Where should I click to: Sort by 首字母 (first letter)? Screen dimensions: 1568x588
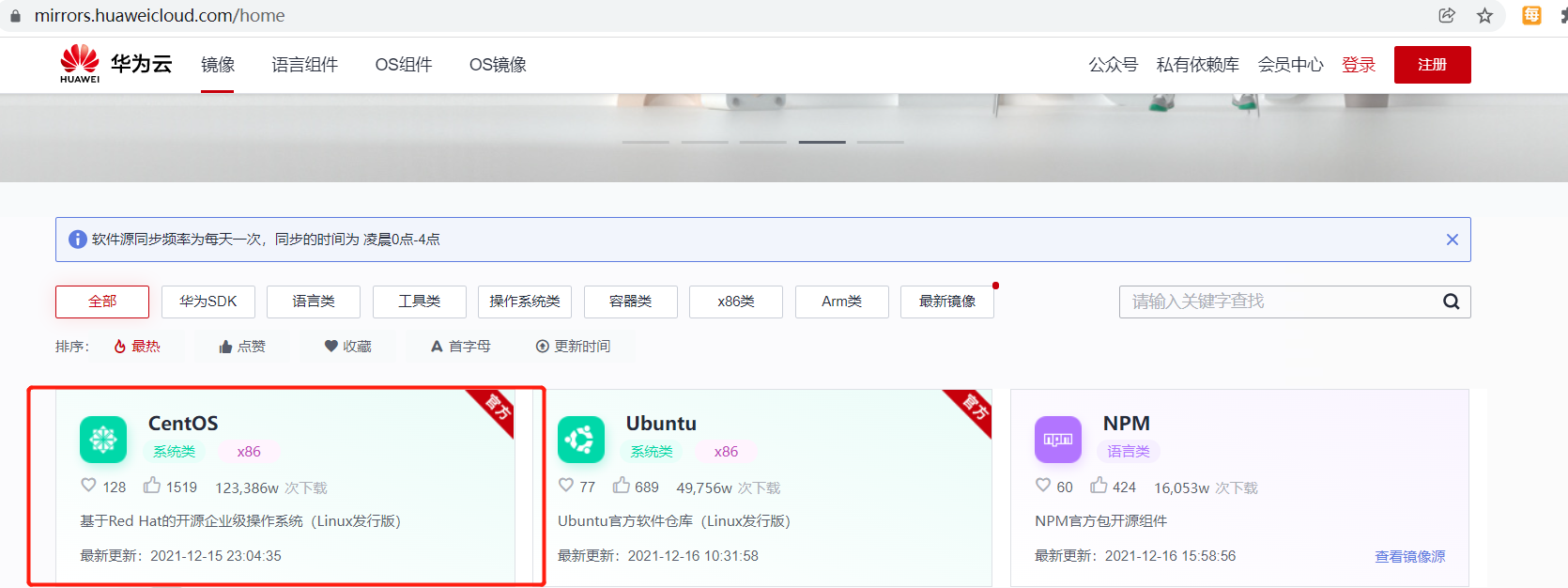tap(460, 347)
